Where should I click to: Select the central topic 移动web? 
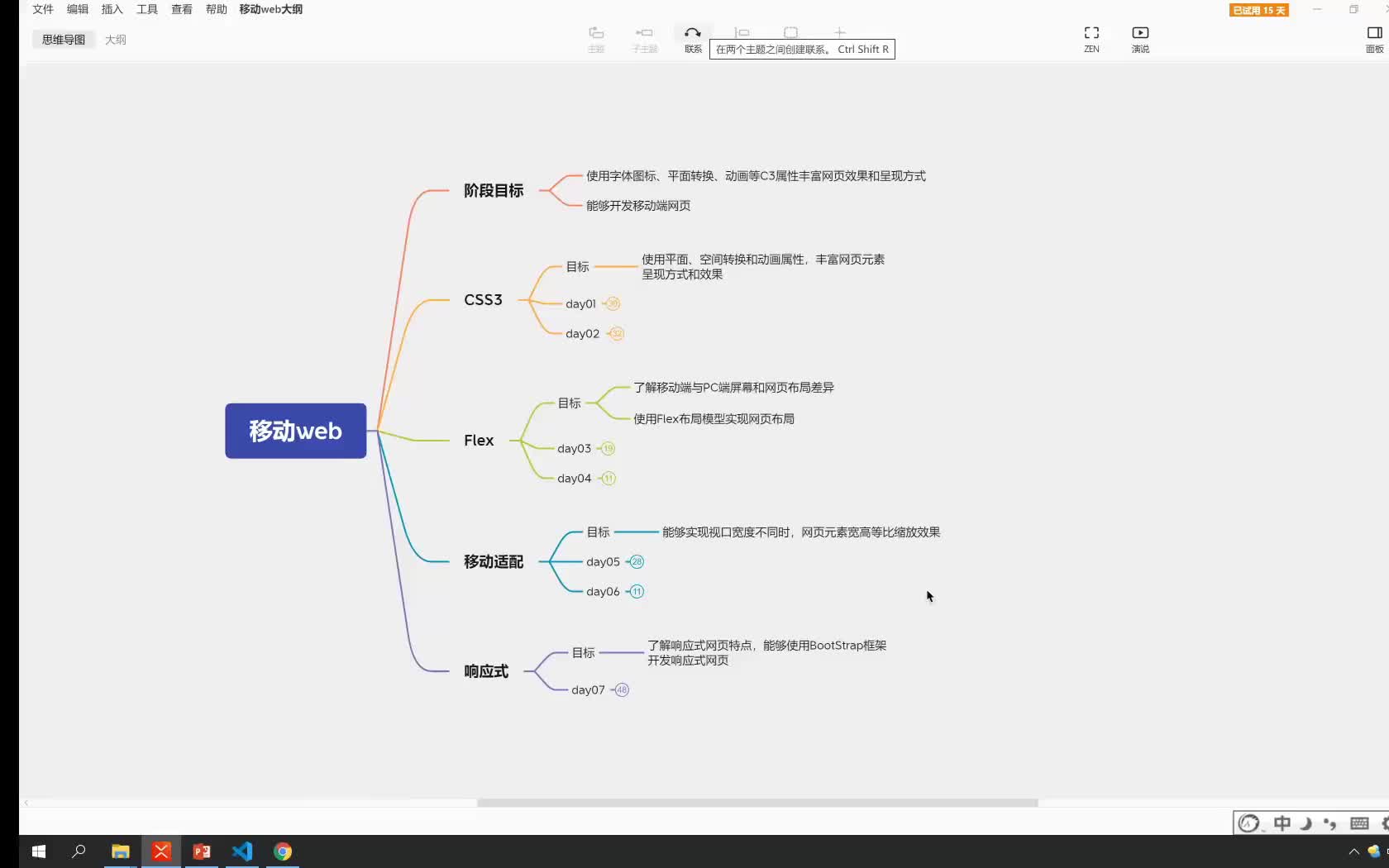point(296,431)
